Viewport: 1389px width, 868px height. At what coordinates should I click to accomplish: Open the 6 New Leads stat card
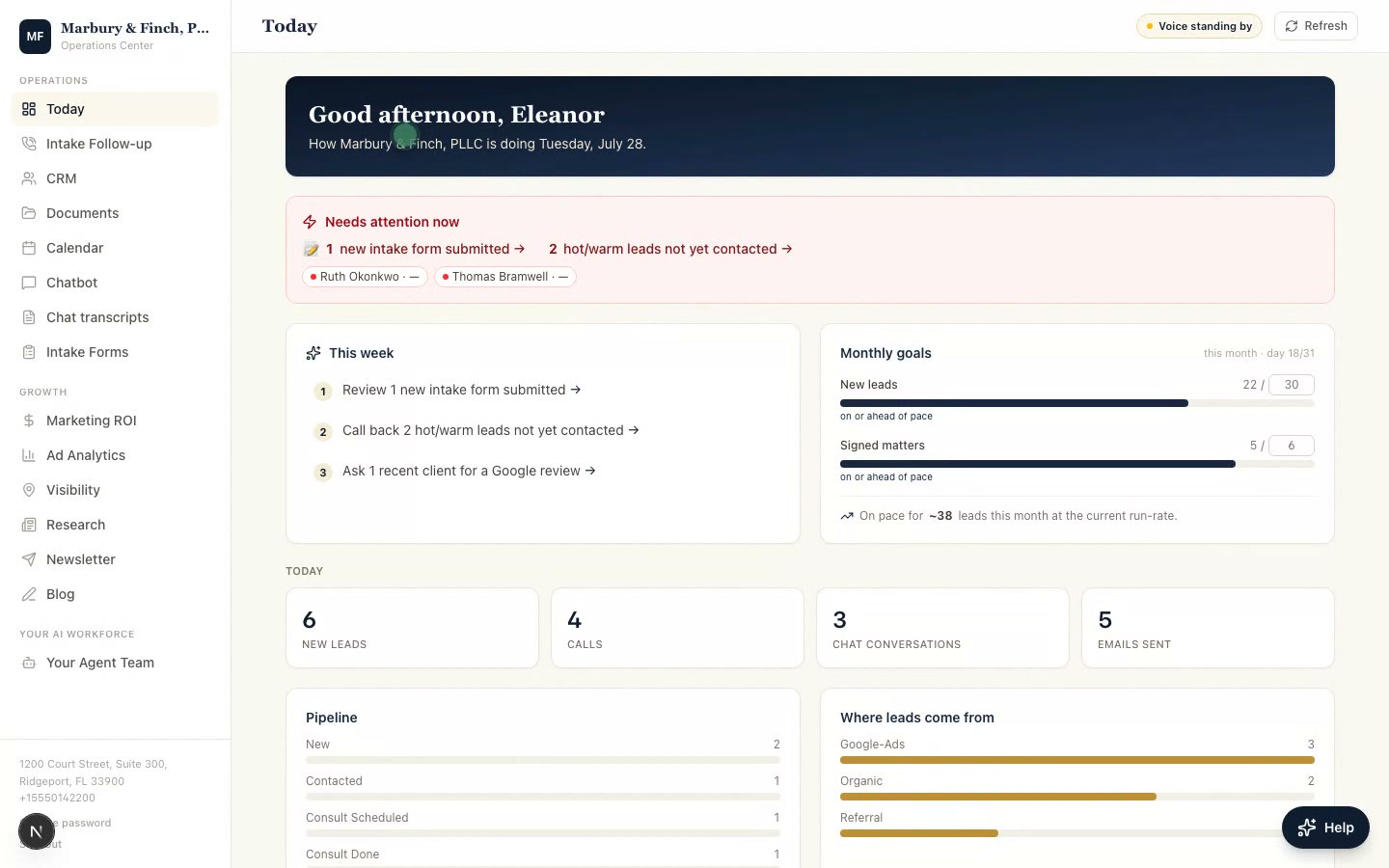[x=412, y=628]
